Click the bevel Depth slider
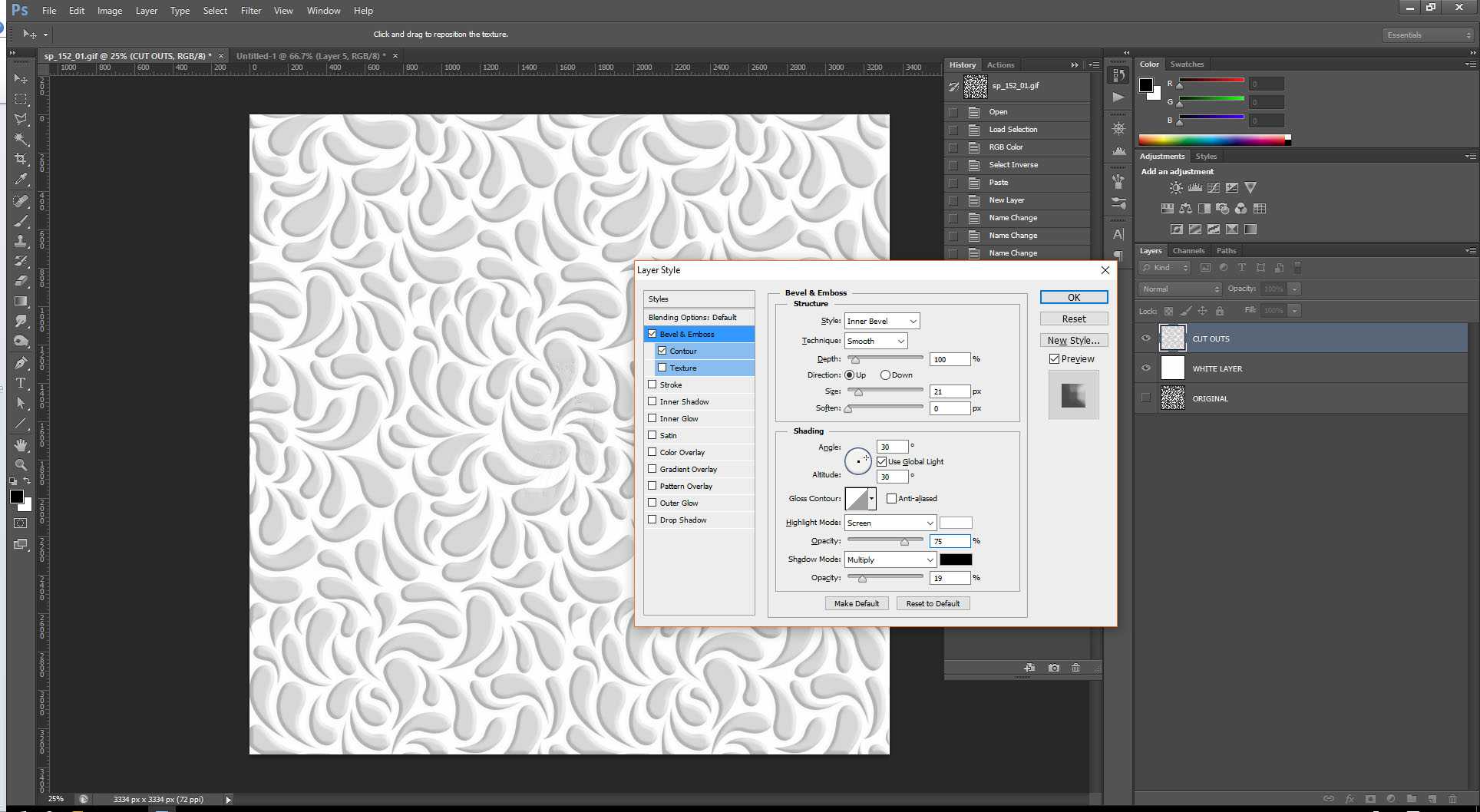The width and height of the screenshot is (1480, 812). [x=886, y=358]
